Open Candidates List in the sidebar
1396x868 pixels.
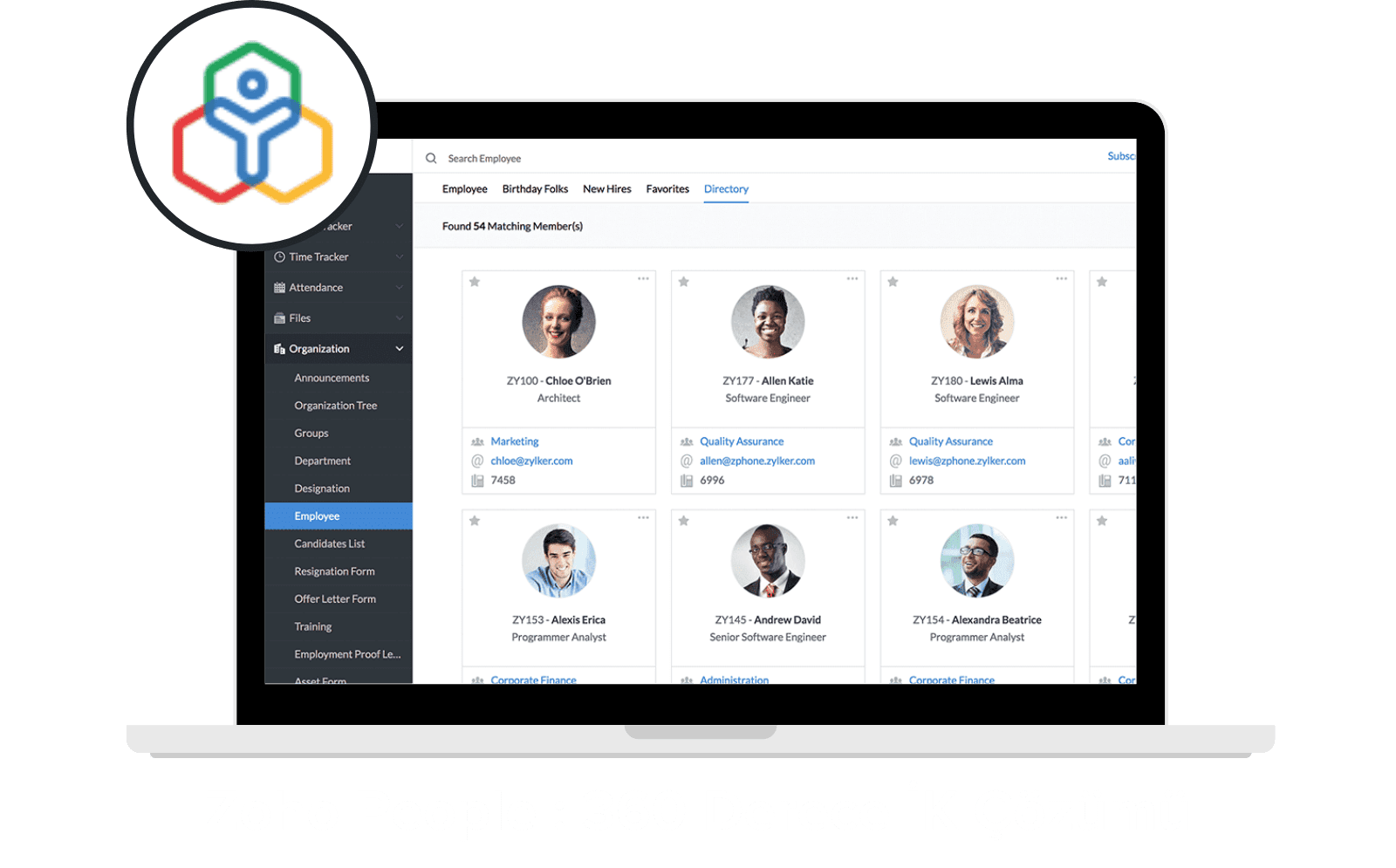click(x=330, y=544)
